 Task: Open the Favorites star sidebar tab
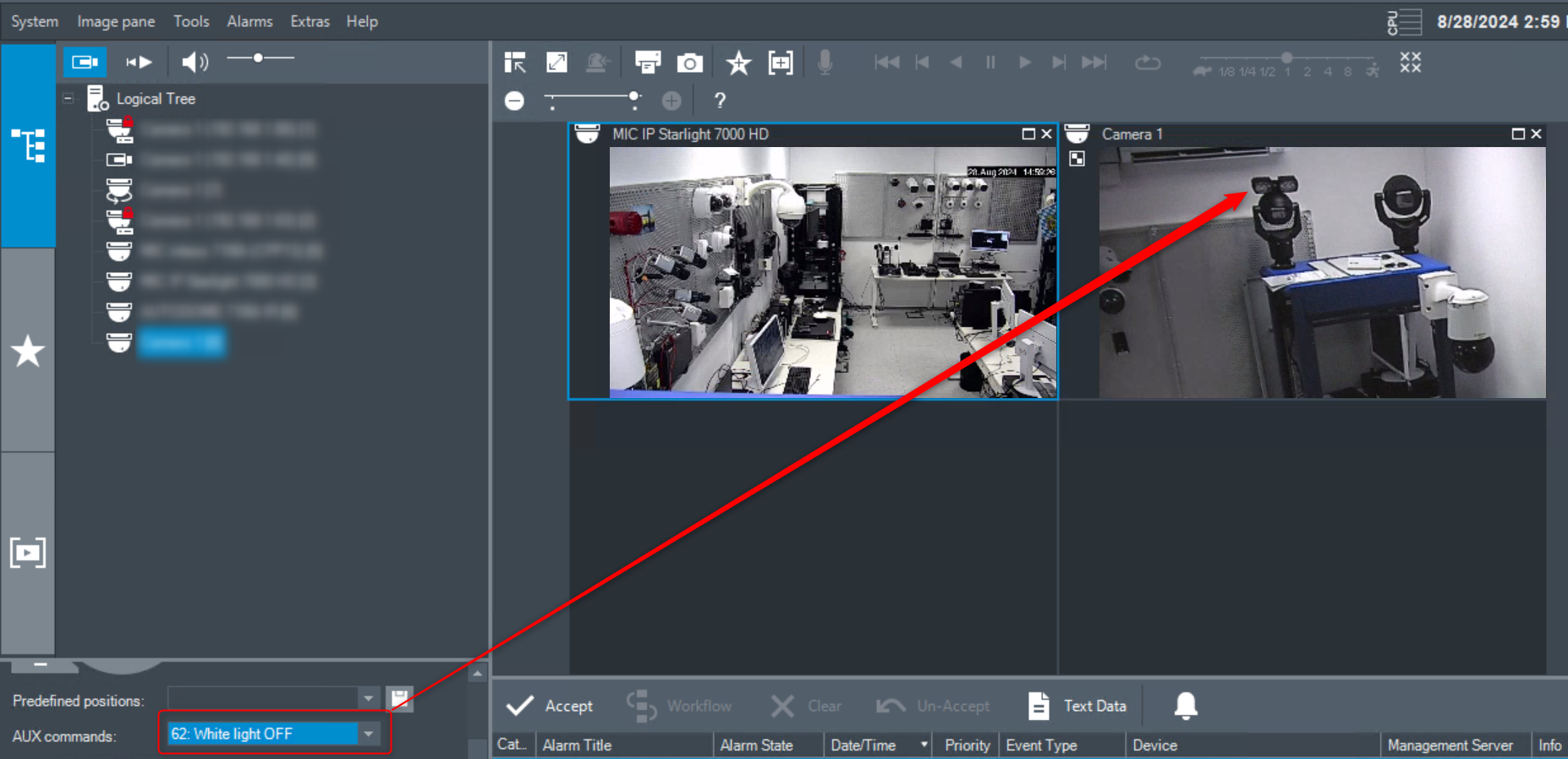[x=28, y=351]
